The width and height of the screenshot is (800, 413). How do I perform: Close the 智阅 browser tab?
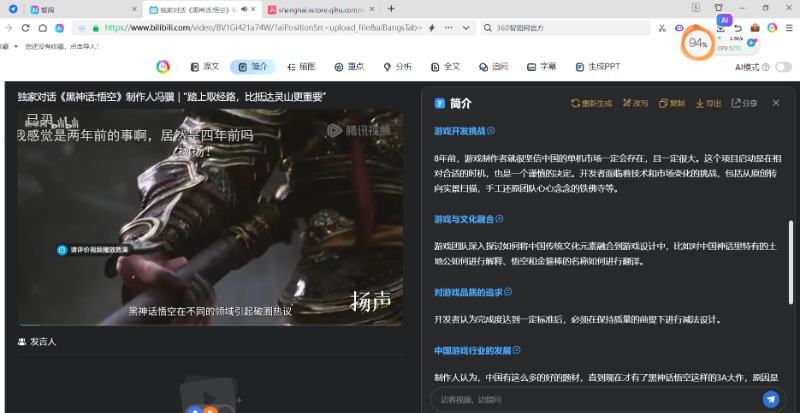pos(134,9)
